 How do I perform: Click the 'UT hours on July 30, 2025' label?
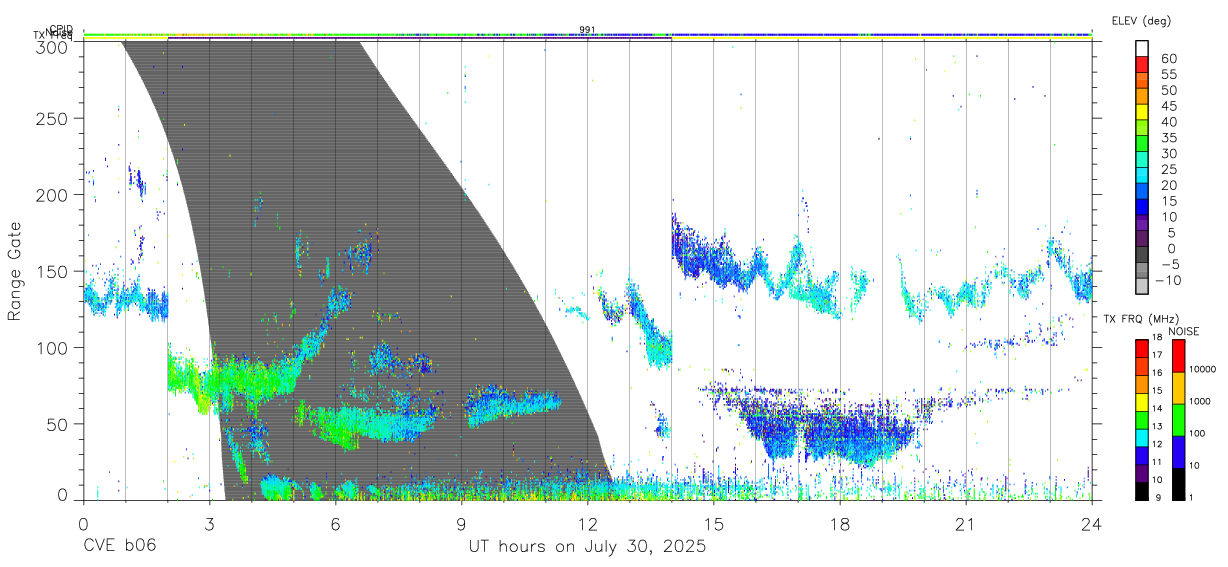click(x=588, y=548)
